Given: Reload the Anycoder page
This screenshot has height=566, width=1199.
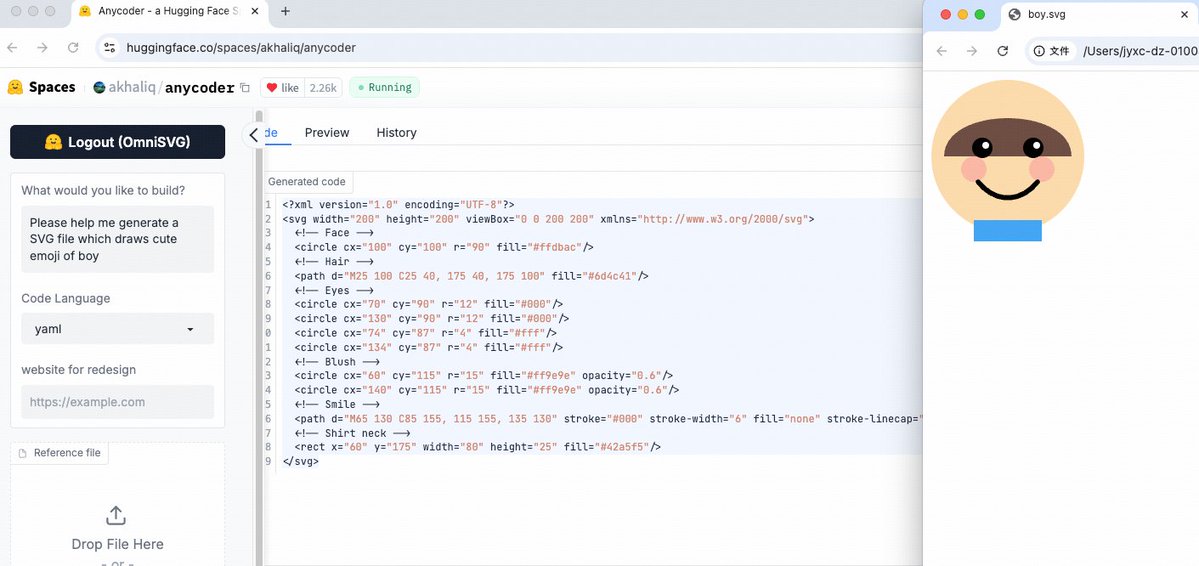Looking at the screenshot, I should point(73,47).
